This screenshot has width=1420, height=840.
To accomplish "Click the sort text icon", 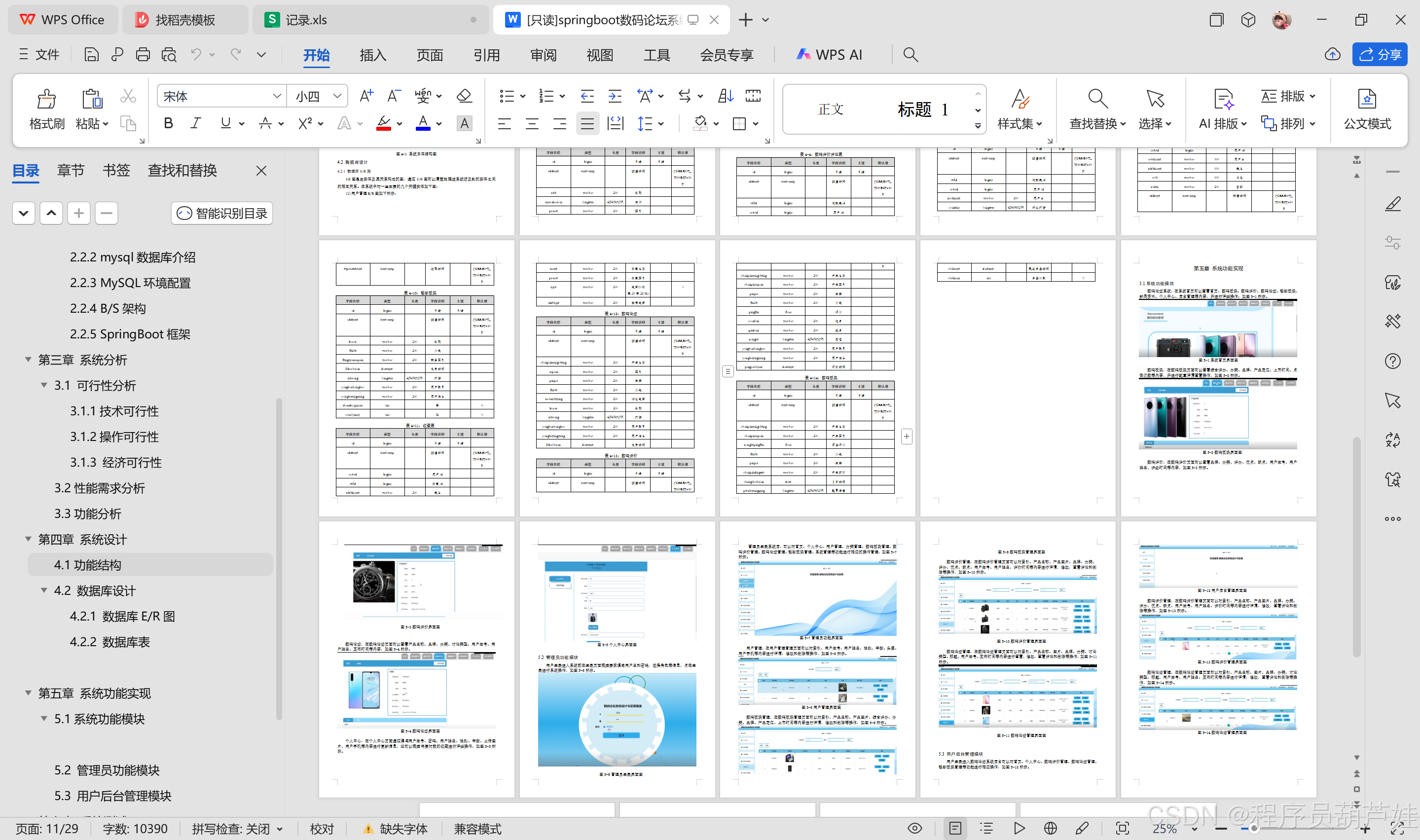I will [725, 96].
